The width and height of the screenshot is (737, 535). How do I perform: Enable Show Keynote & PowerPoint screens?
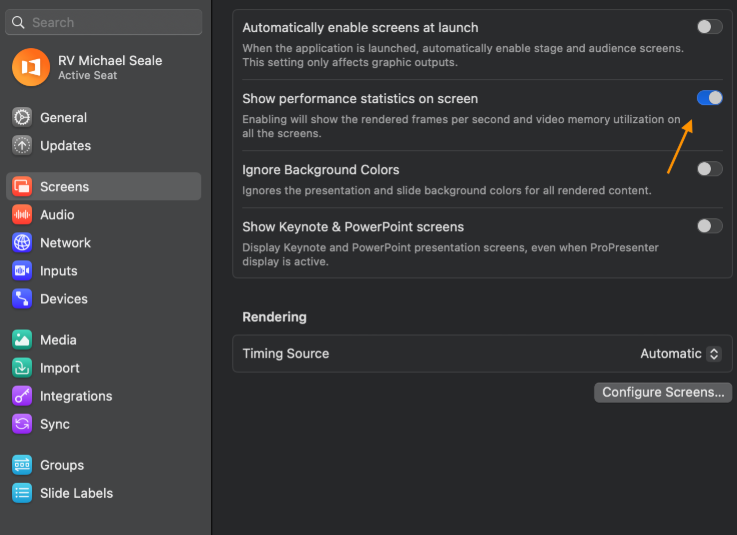(x=709, y=226)
